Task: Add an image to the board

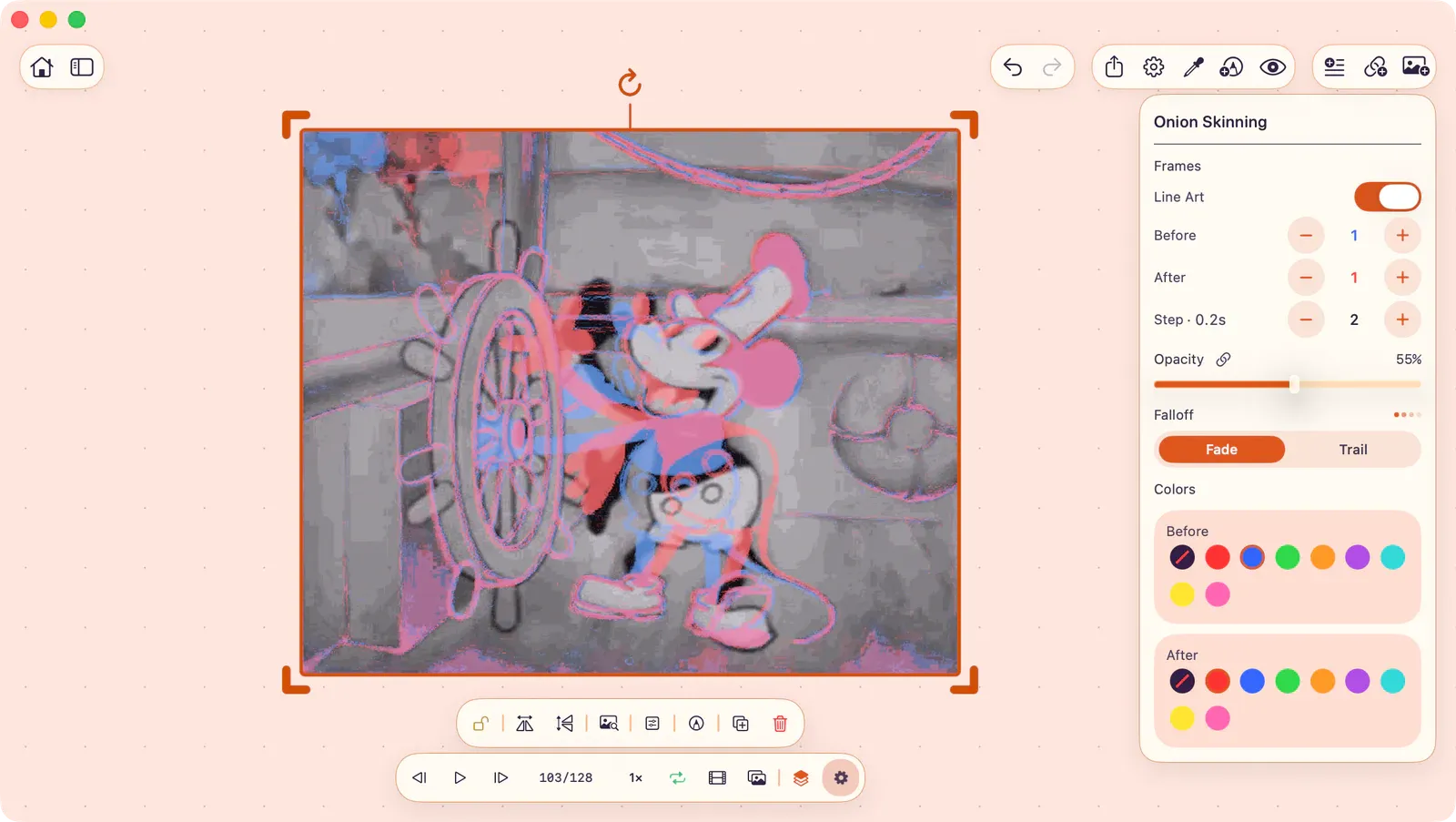Action: [1415, 66]
